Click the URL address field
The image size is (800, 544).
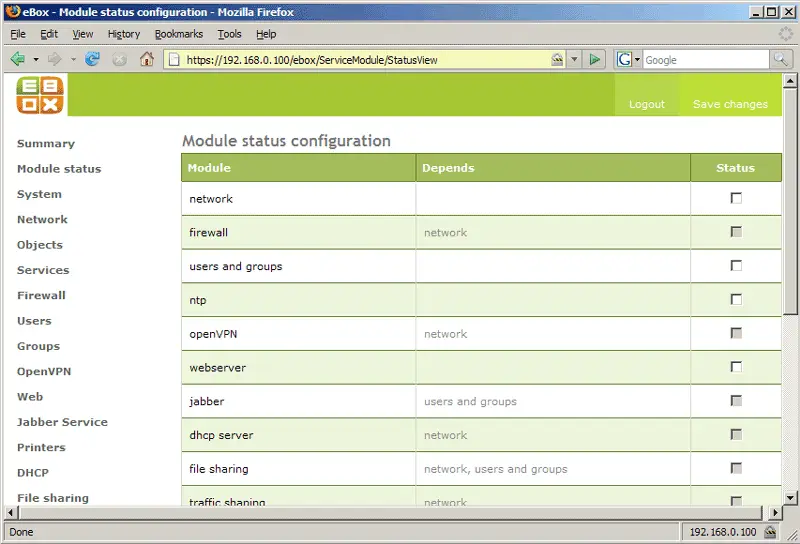coord(365,60)
